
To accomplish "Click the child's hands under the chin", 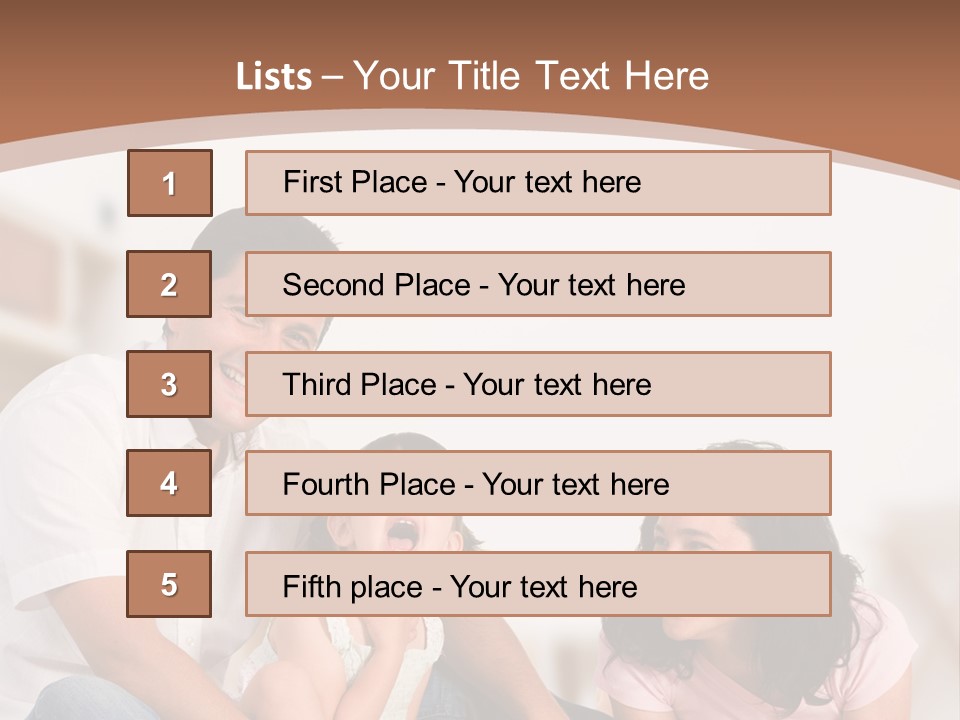I will (x=385, y=650).
